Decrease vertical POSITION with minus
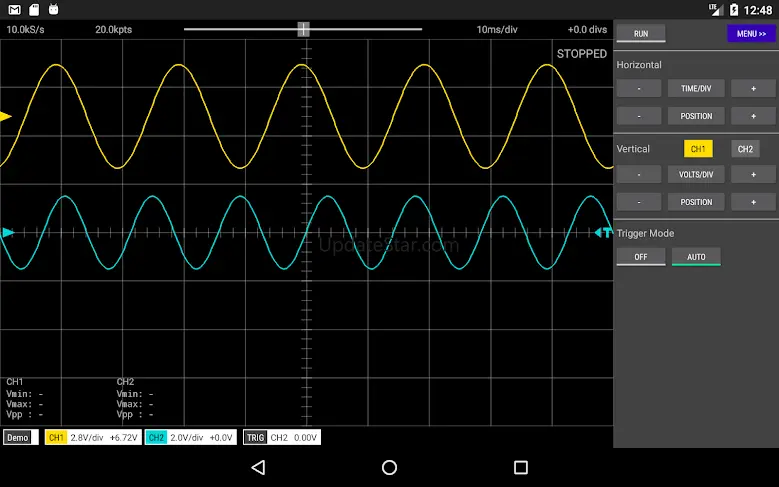The height and width of the screenshot is (487, 779). (639, 202)
